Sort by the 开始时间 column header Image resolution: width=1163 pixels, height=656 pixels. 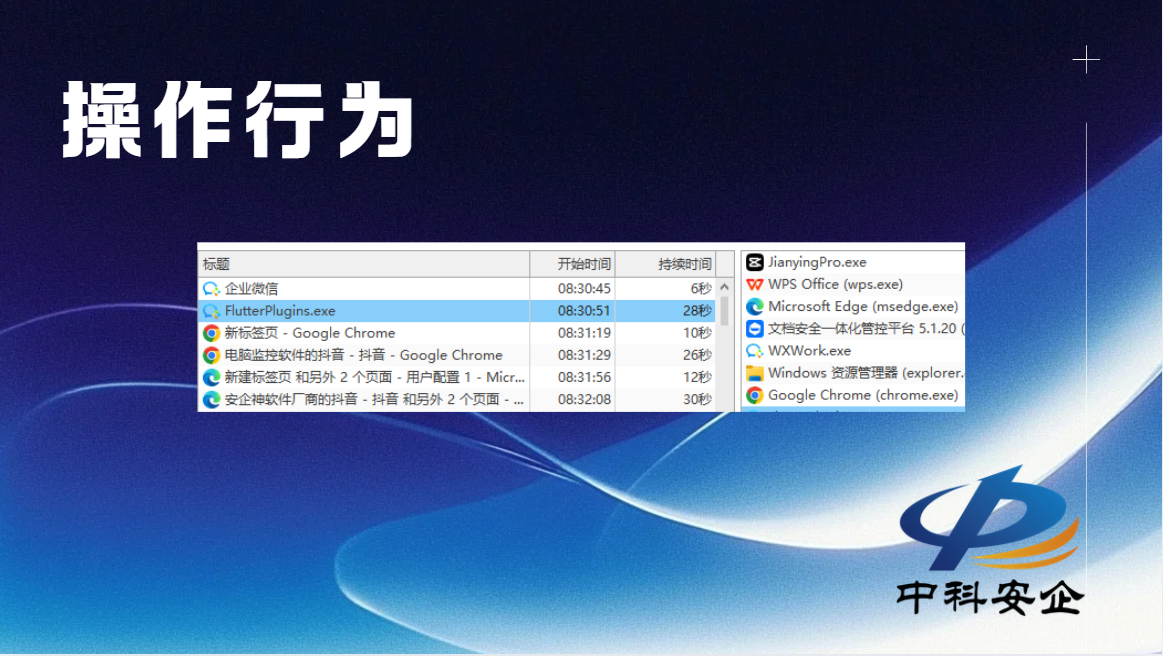coord(573,264)
